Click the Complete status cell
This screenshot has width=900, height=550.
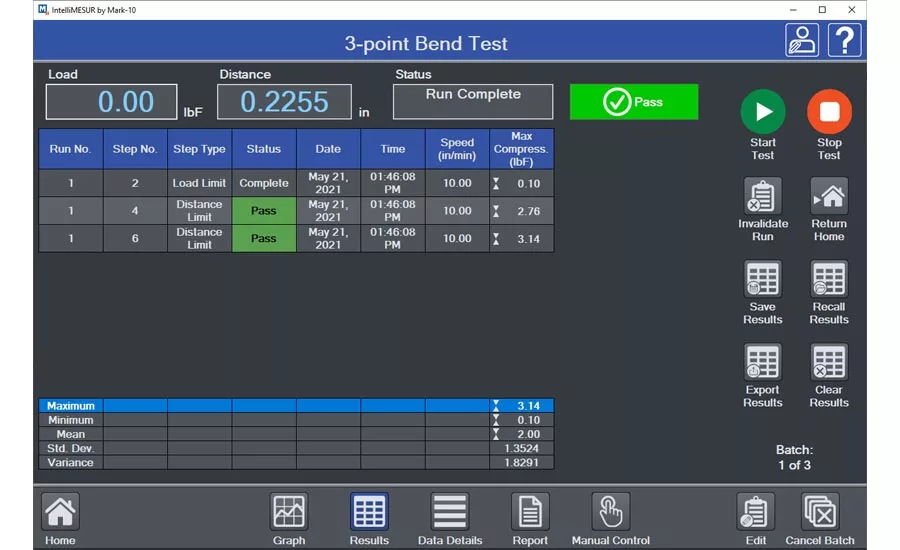[x=264, y=183]
